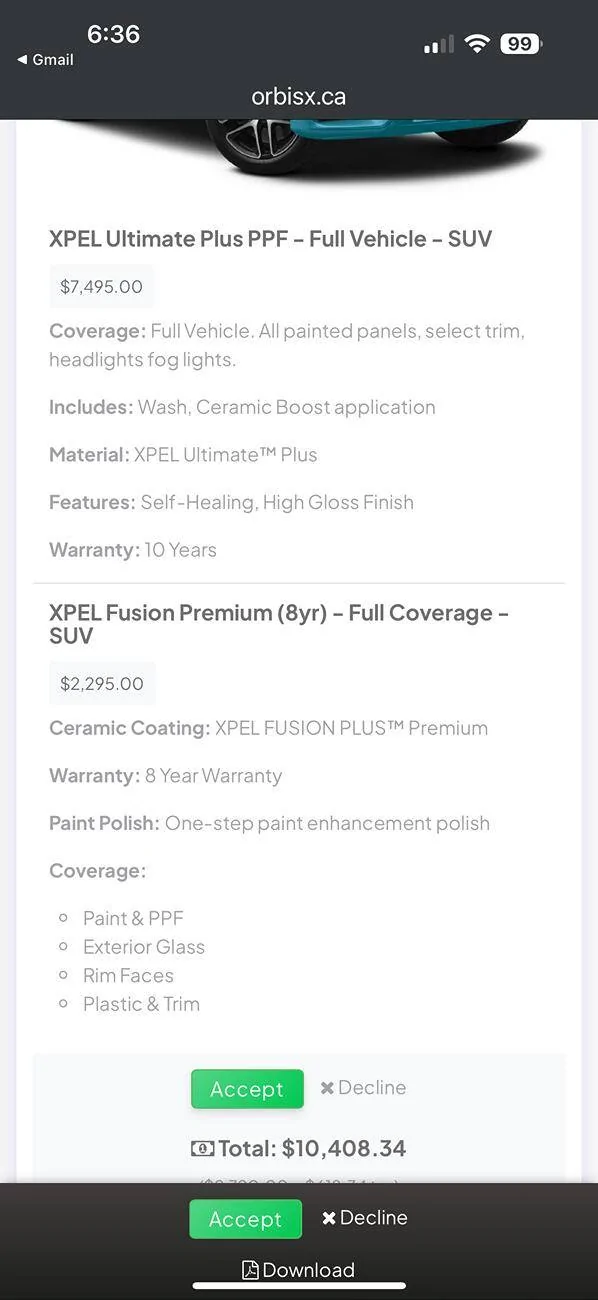Click the X icon in the bottom bar Decline
This screenshot has width=598, height=1300.
[329, 1218]
